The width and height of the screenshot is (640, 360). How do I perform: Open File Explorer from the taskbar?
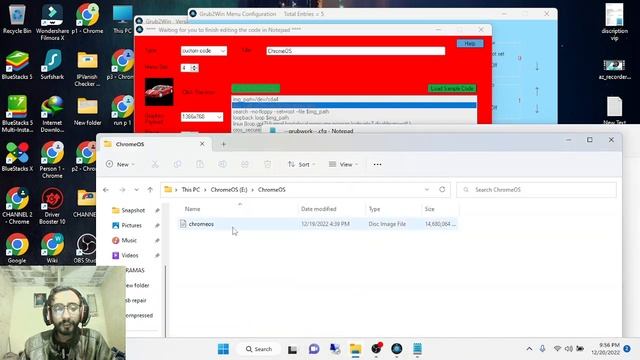pos(356,349)
